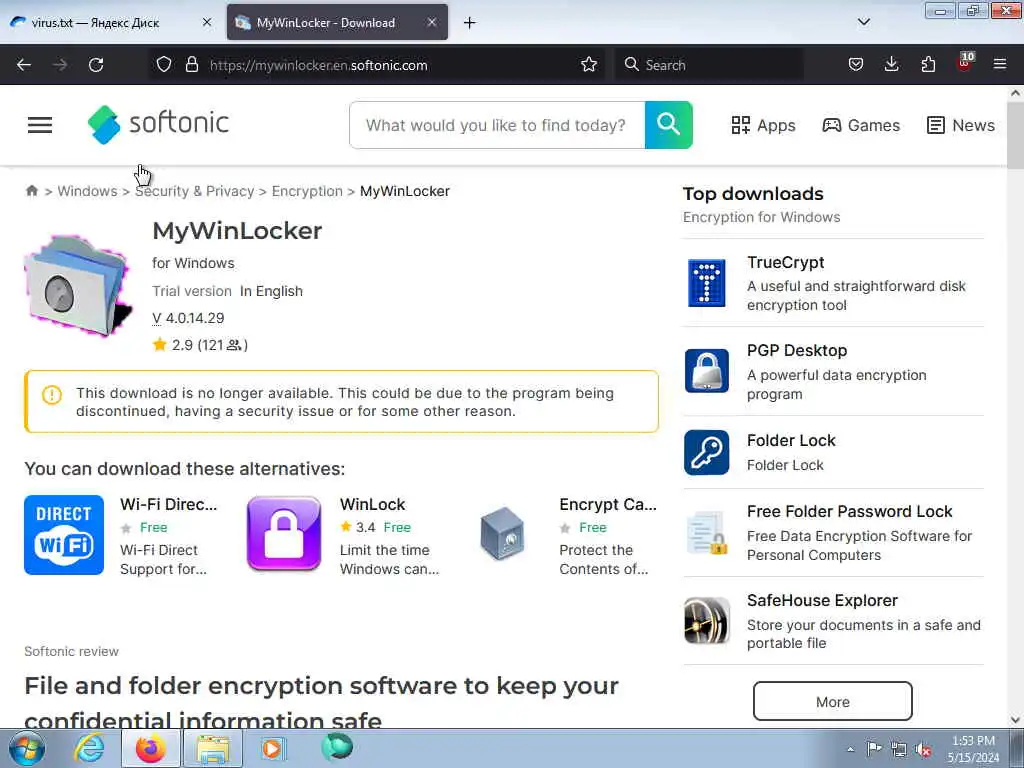Screen dimensions: 1024x768
Task: Open Free Folder Password Lock link
Action: [849, 511]
